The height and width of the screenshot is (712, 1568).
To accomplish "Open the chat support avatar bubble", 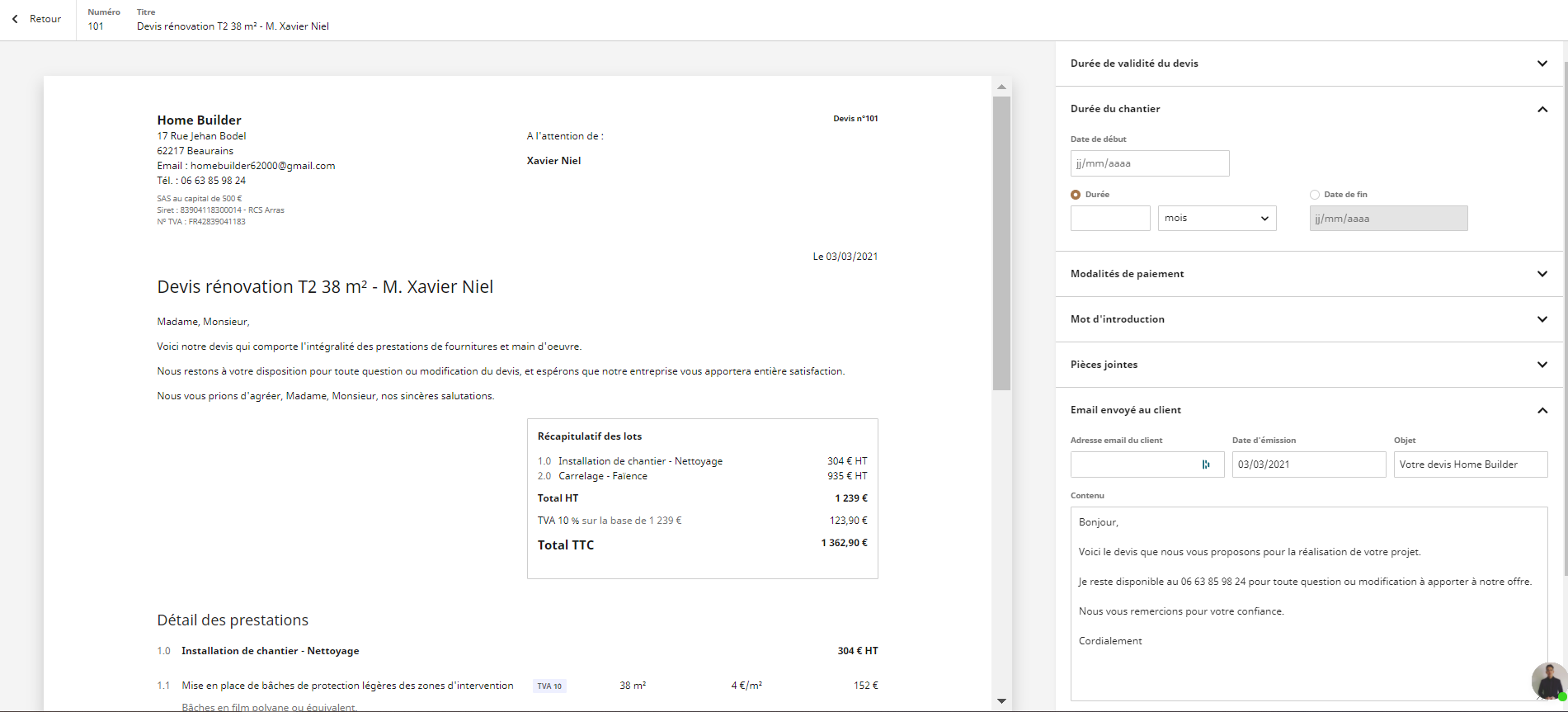I will tap(1549, 681).
